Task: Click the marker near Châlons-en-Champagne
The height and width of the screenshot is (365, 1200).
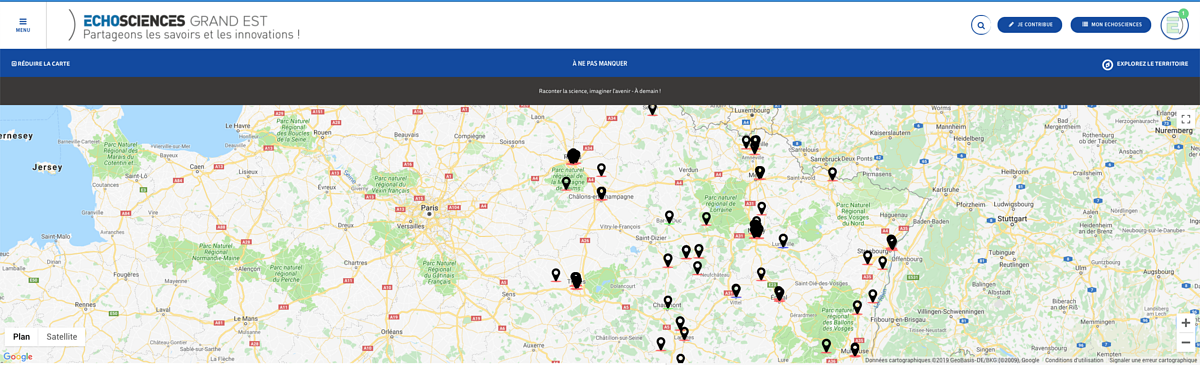Action: (601, 193)
